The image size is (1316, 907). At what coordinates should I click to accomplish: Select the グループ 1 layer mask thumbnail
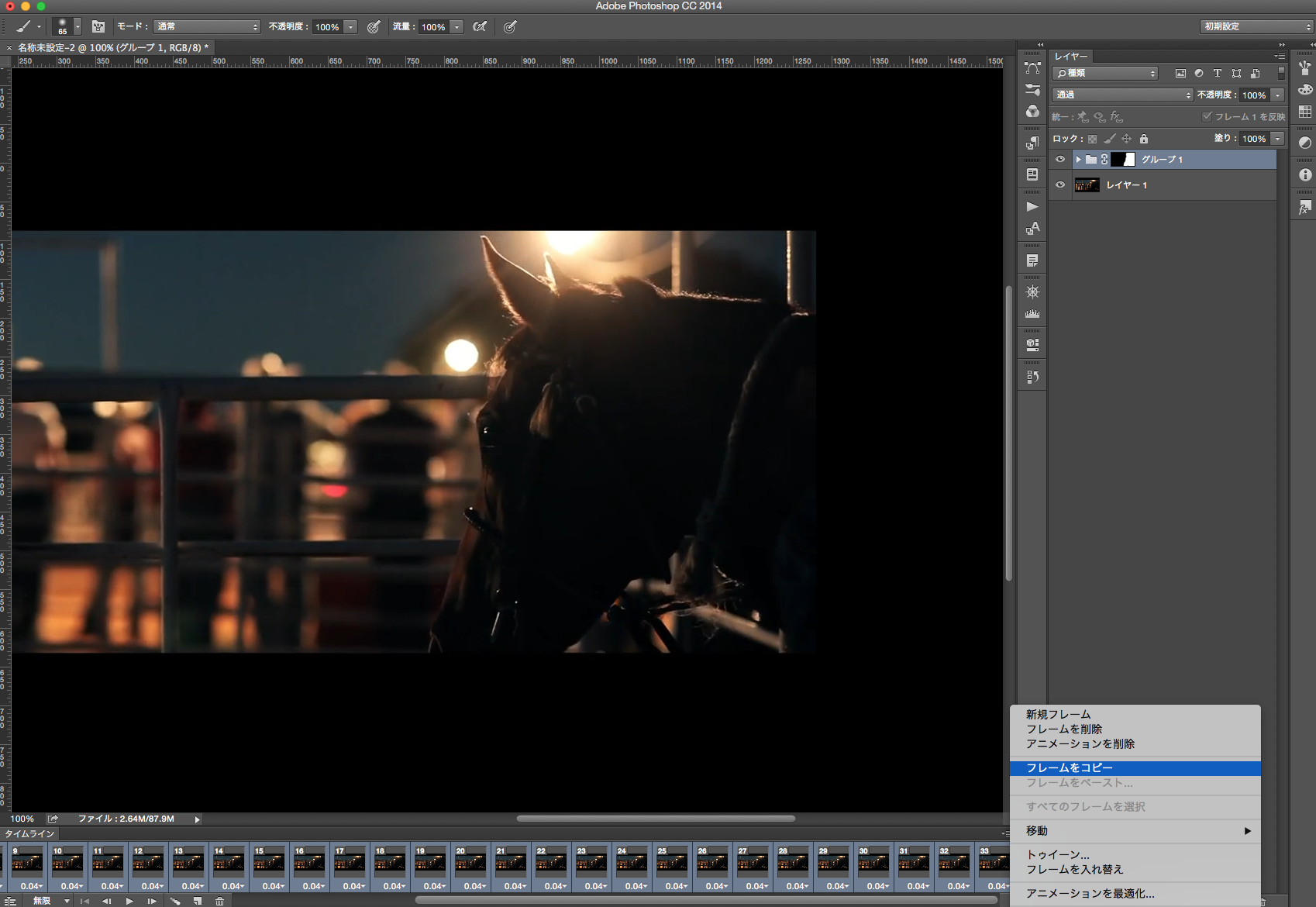(1123, 160)
